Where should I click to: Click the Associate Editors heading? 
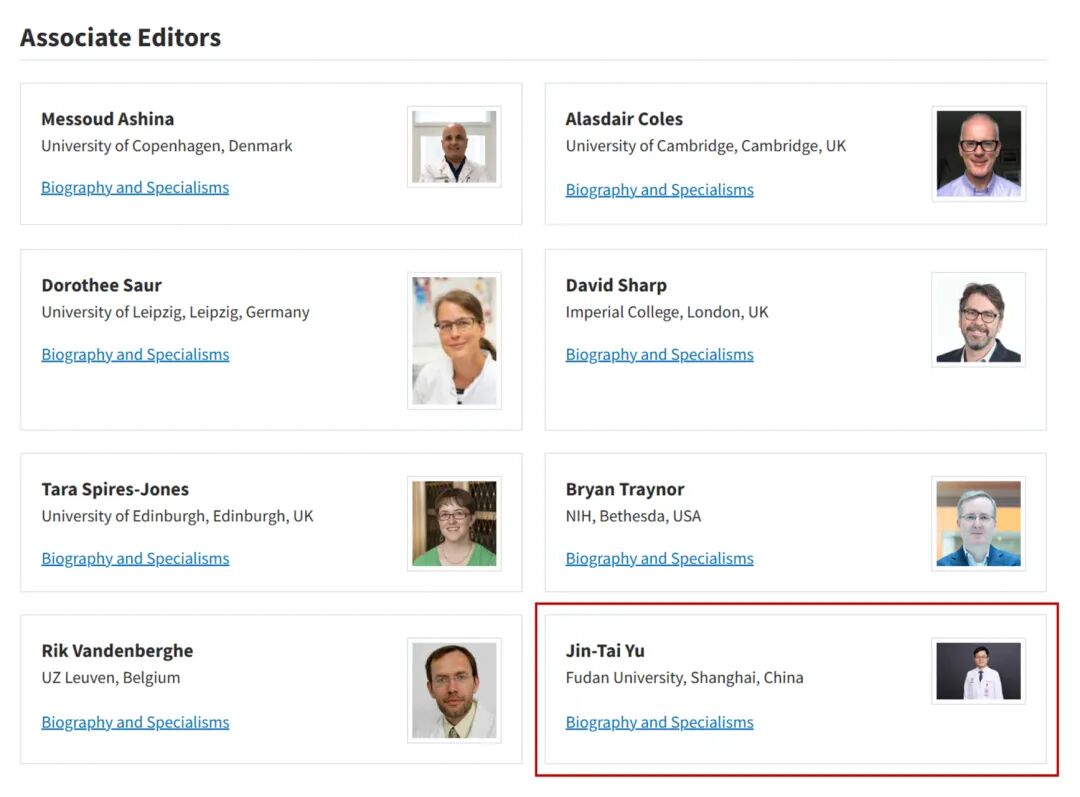[x=120, y=38]
